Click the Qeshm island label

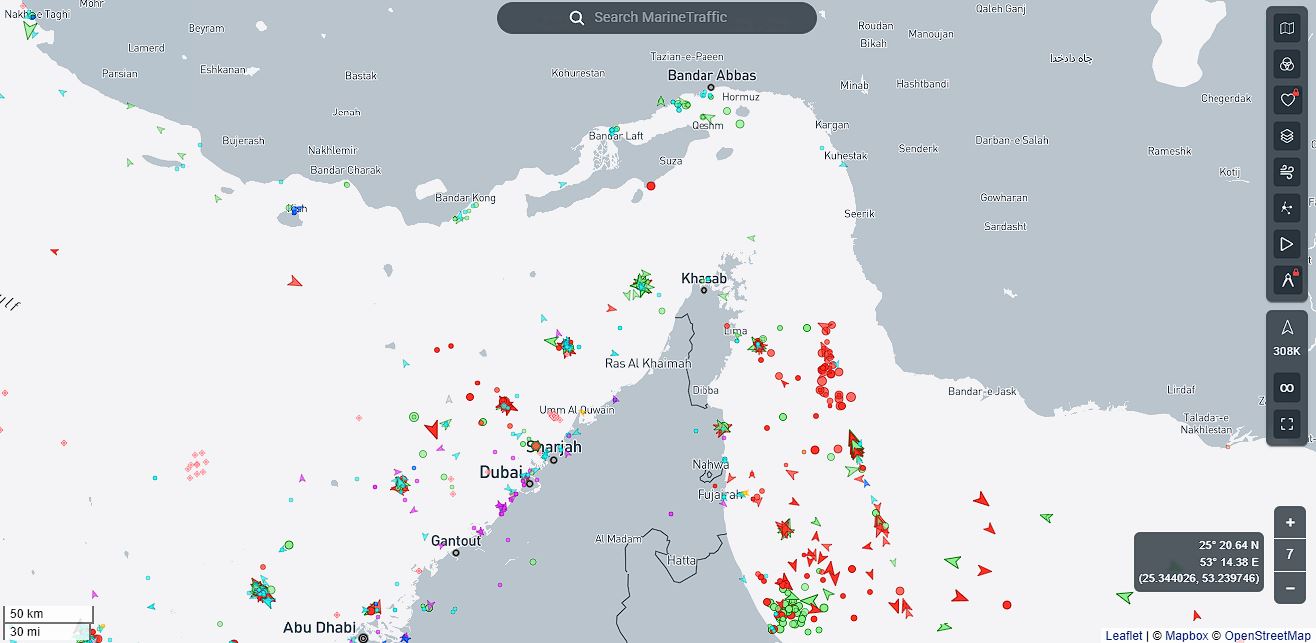point(708,126)
